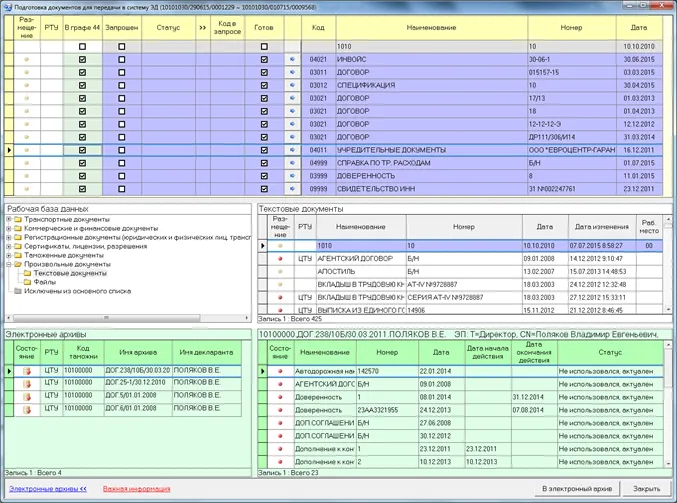Click Статус header in top table
This screenshot has width=677, height=503.
pyautogui.click(x=168, y=28)
